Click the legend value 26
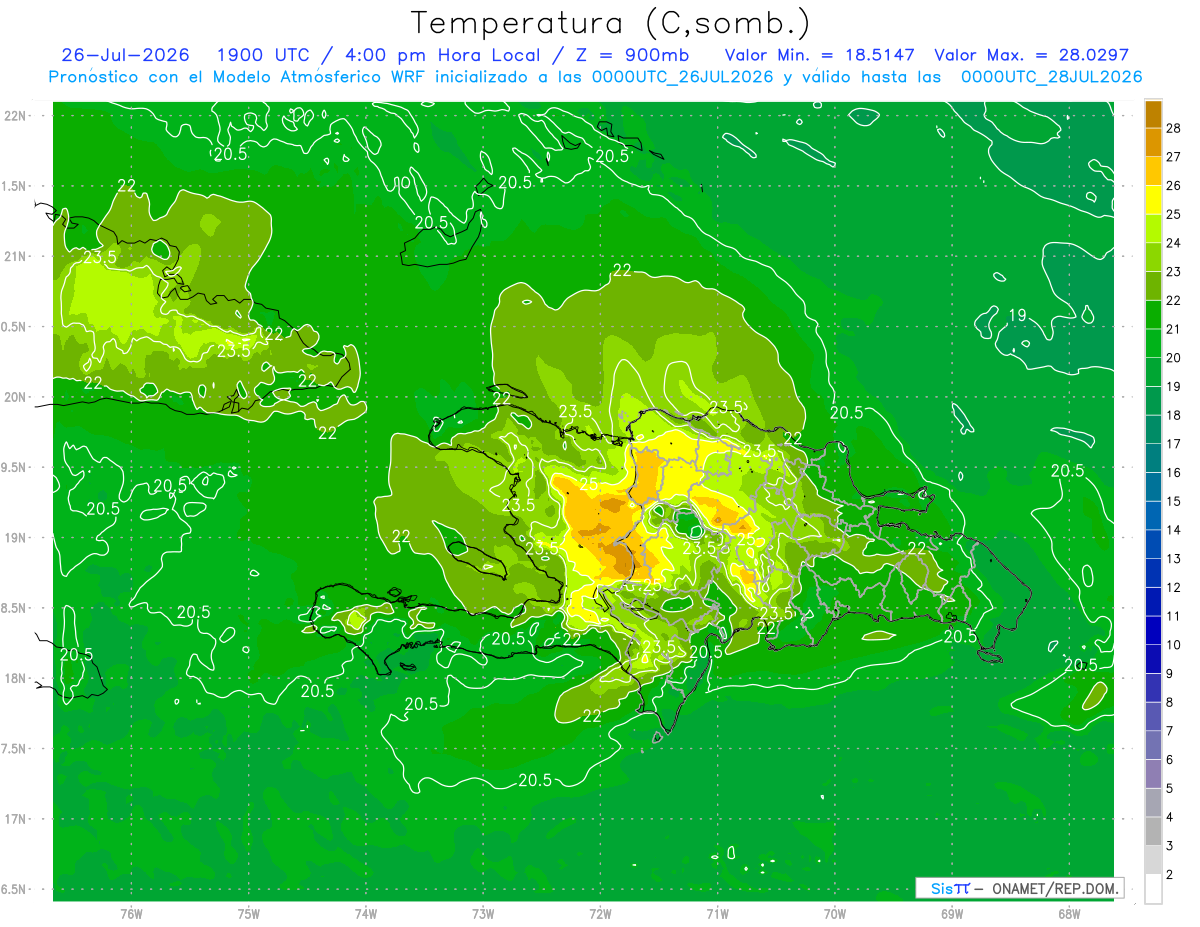 pos(1174,185)
